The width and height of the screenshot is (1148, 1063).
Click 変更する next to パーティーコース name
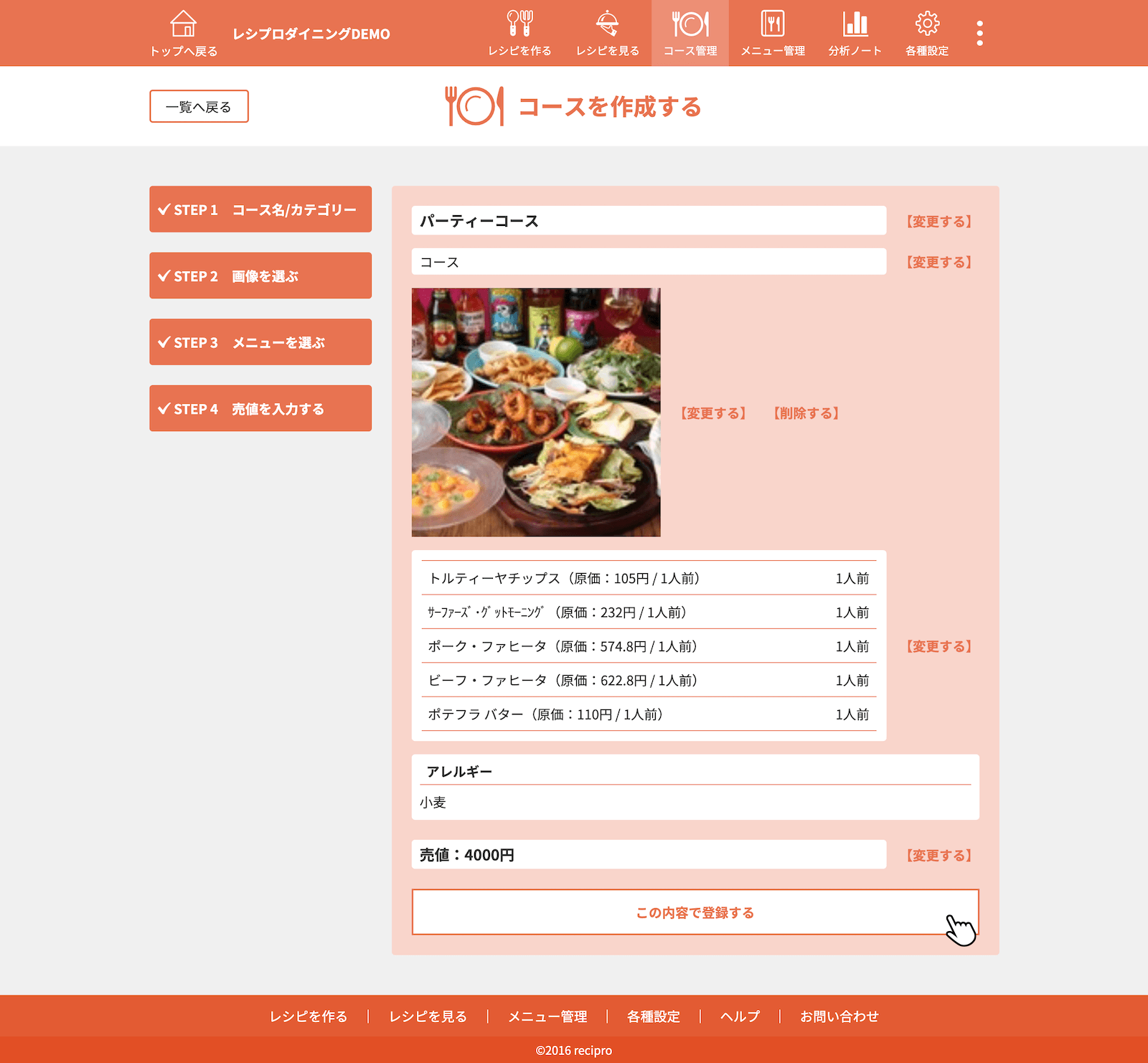pos(938,222)
